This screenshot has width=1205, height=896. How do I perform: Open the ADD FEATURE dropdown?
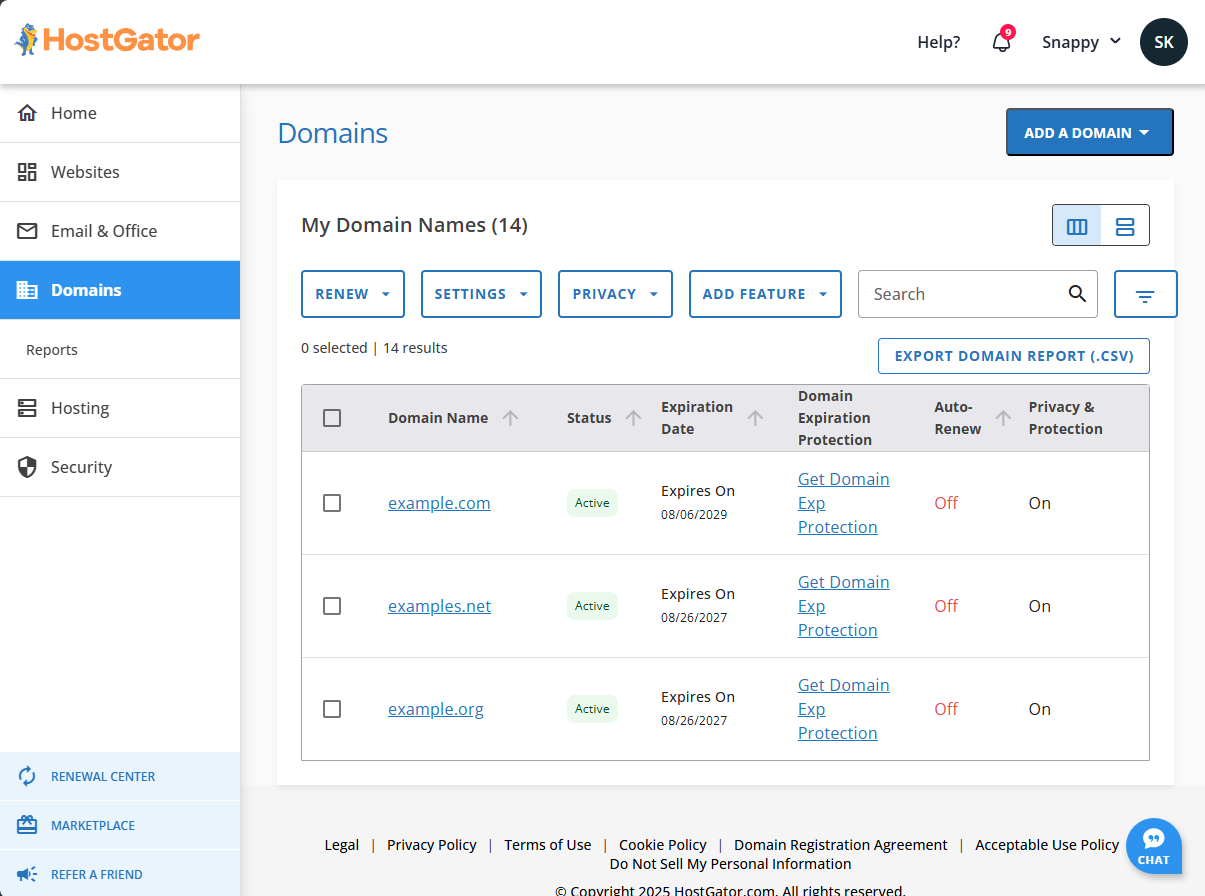coord(765,293)
